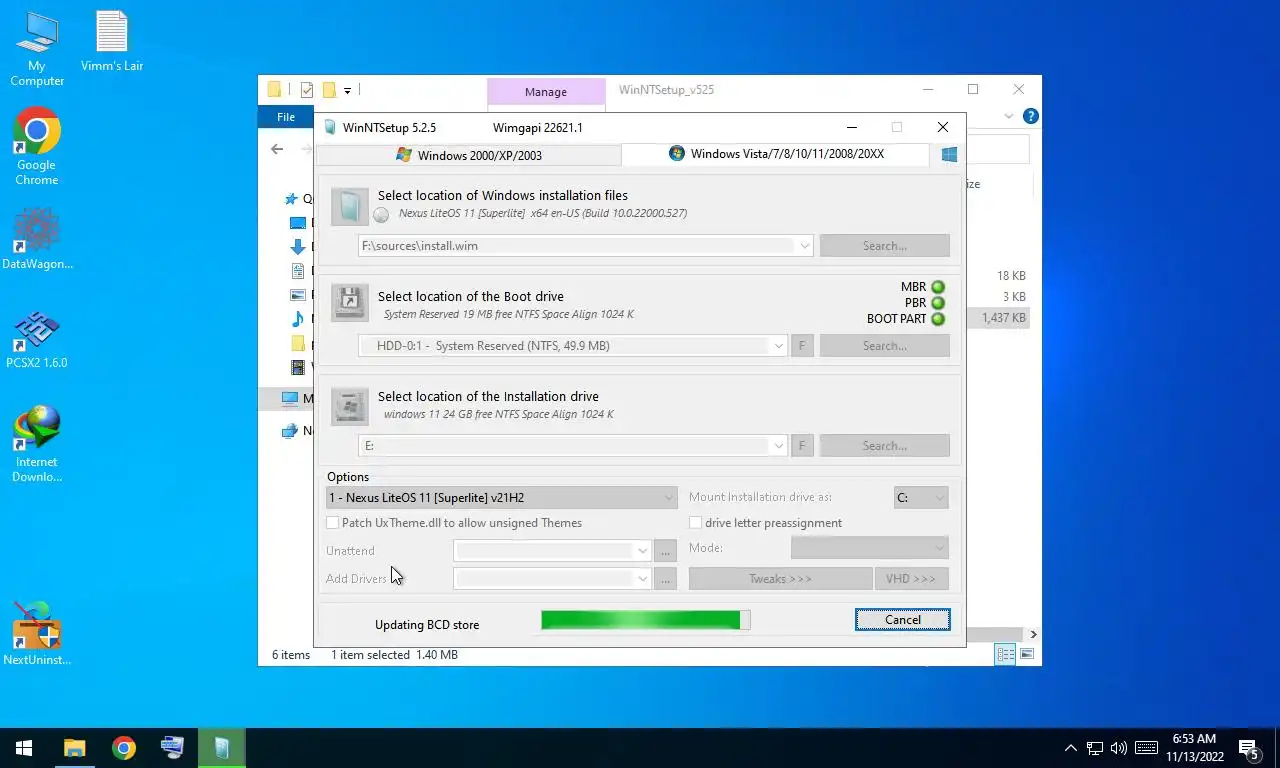
Task: Click Search for Boot drive
Action: coord(885,346)
